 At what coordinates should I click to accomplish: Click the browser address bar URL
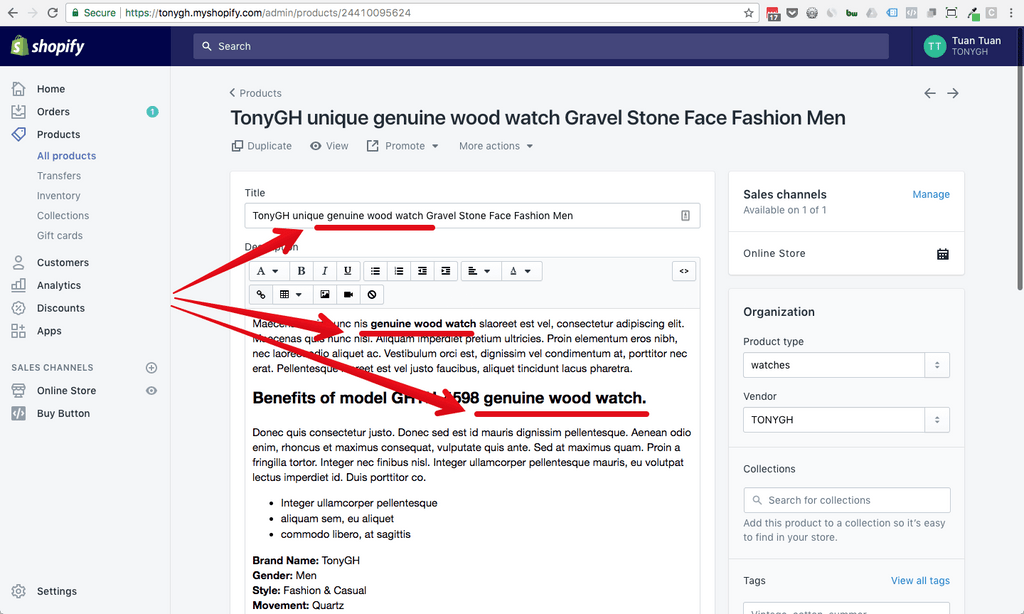click(x=268, y=12)
